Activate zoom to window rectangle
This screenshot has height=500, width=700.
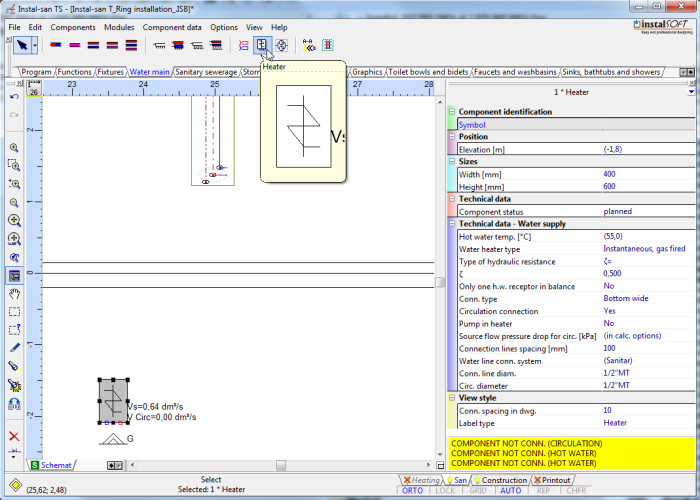(14, 166)
